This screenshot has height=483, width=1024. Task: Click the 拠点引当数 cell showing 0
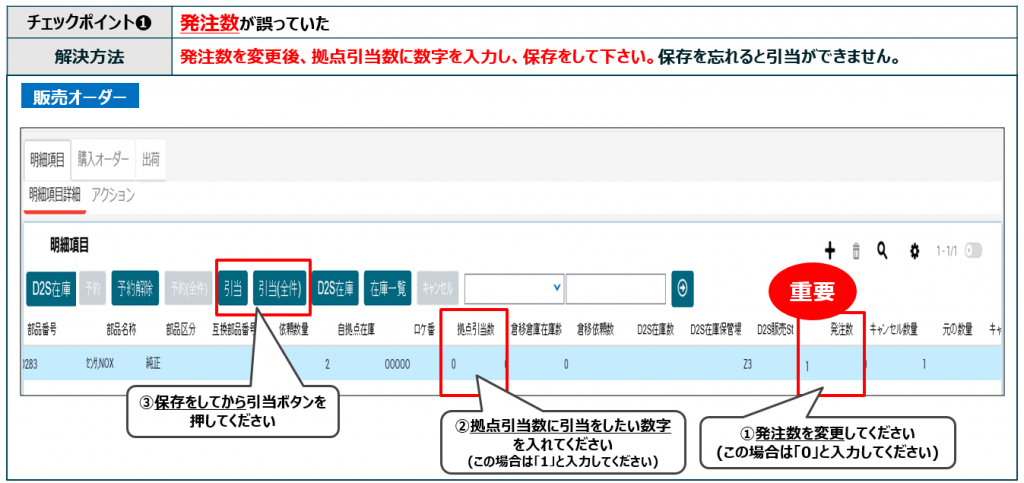click(454, 364)
